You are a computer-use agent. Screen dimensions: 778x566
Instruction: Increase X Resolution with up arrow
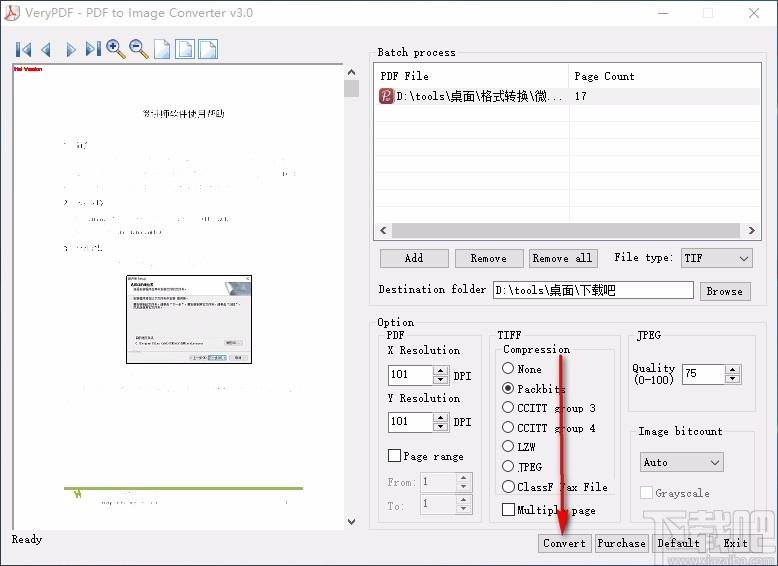(440, 370)
